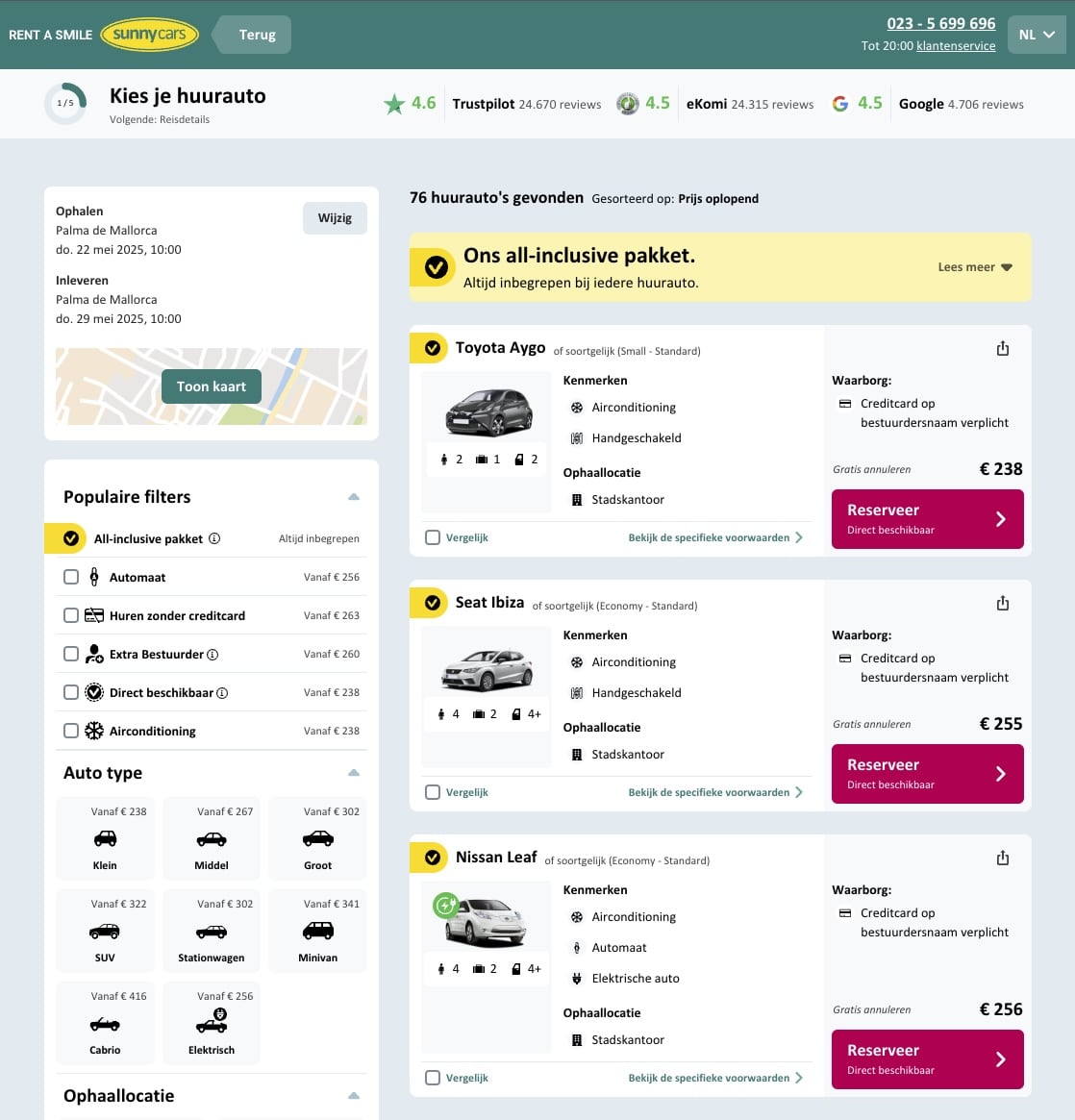Open info icon for All-inclusive pakket
Image resolution: width=1075 pixels, height=1120 pixels.
point(214,538)
